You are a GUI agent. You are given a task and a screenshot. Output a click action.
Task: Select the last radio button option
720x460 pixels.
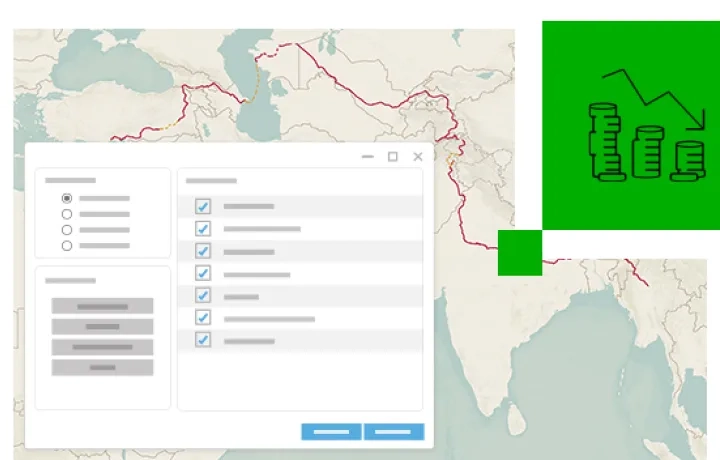pos(67,245)
